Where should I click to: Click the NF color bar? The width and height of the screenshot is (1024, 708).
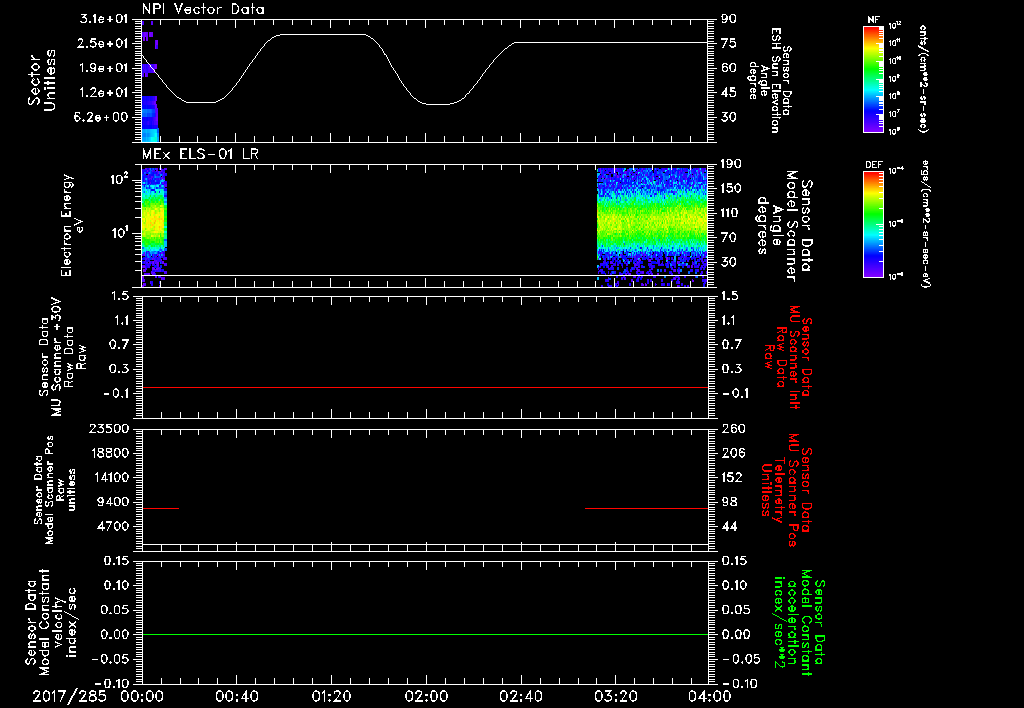click(873, 78)
